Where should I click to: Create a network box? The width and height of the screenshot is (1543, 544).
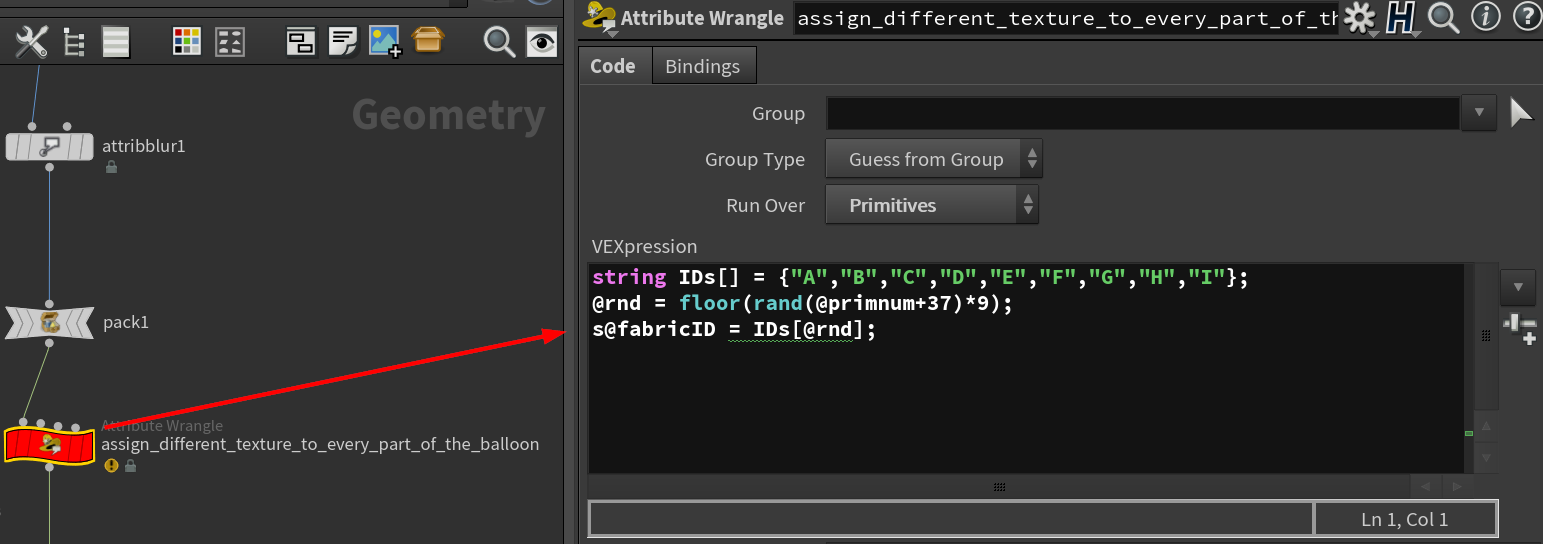301,41
